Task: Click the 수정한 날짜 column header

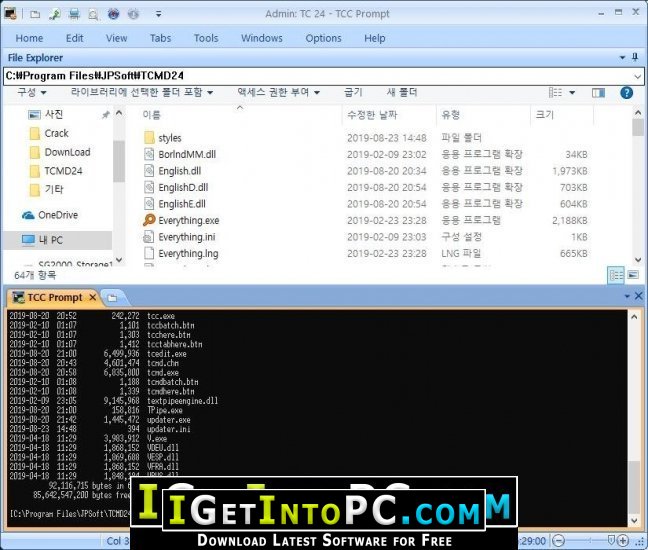Action: click(373, 115)
